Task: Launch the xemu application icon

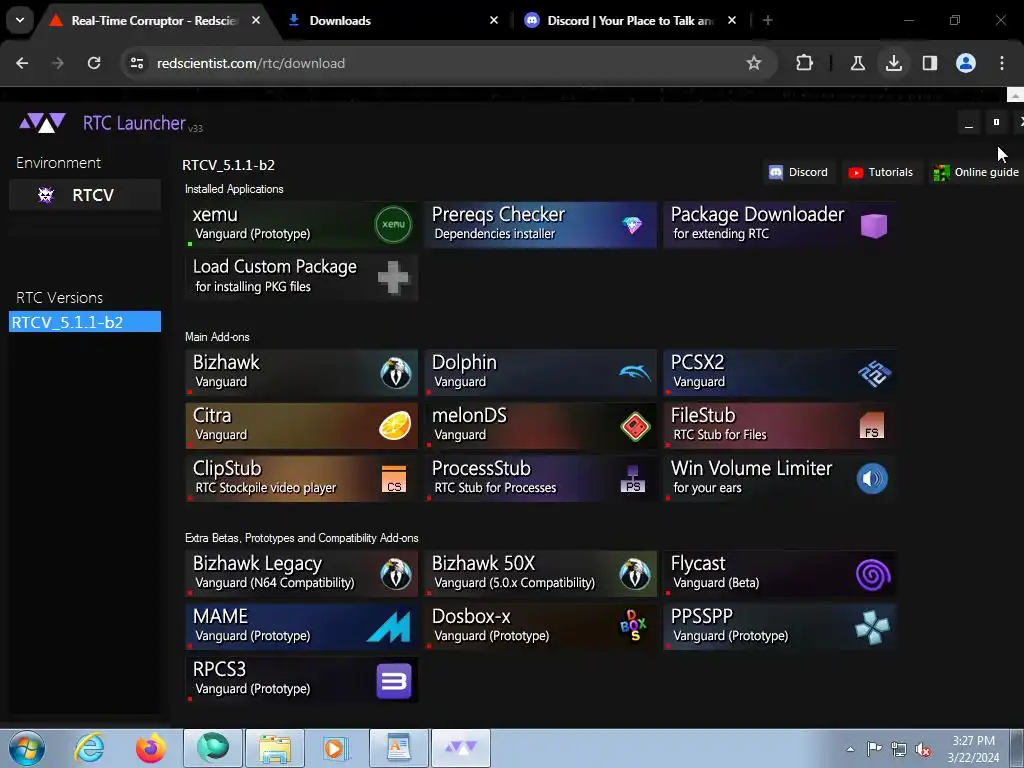Action: [x=393, y=225]
